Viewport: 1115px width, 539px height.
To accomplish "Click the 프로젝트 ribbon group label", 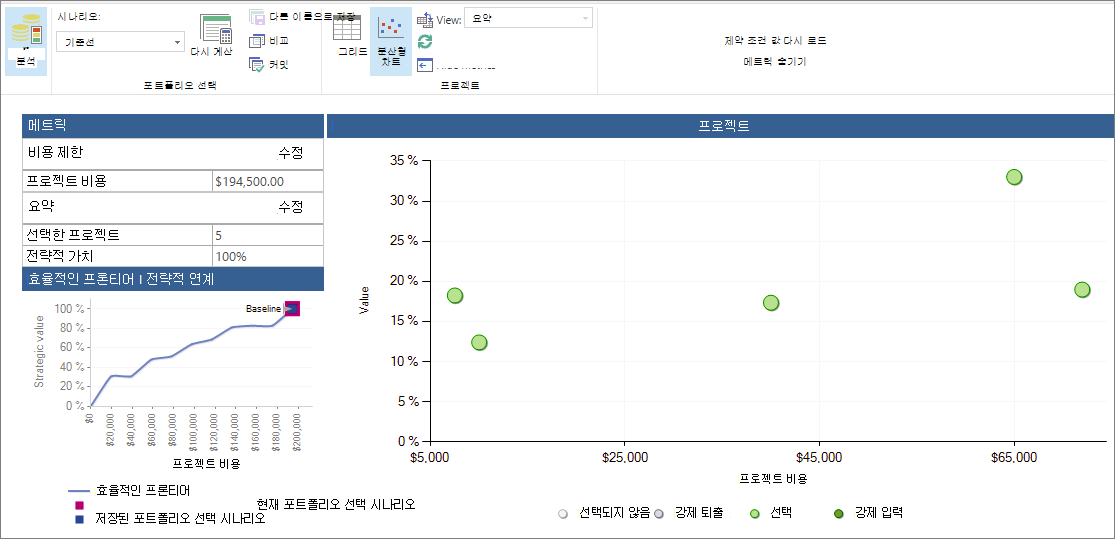I will pyautogui.click(x=459, y=85).
